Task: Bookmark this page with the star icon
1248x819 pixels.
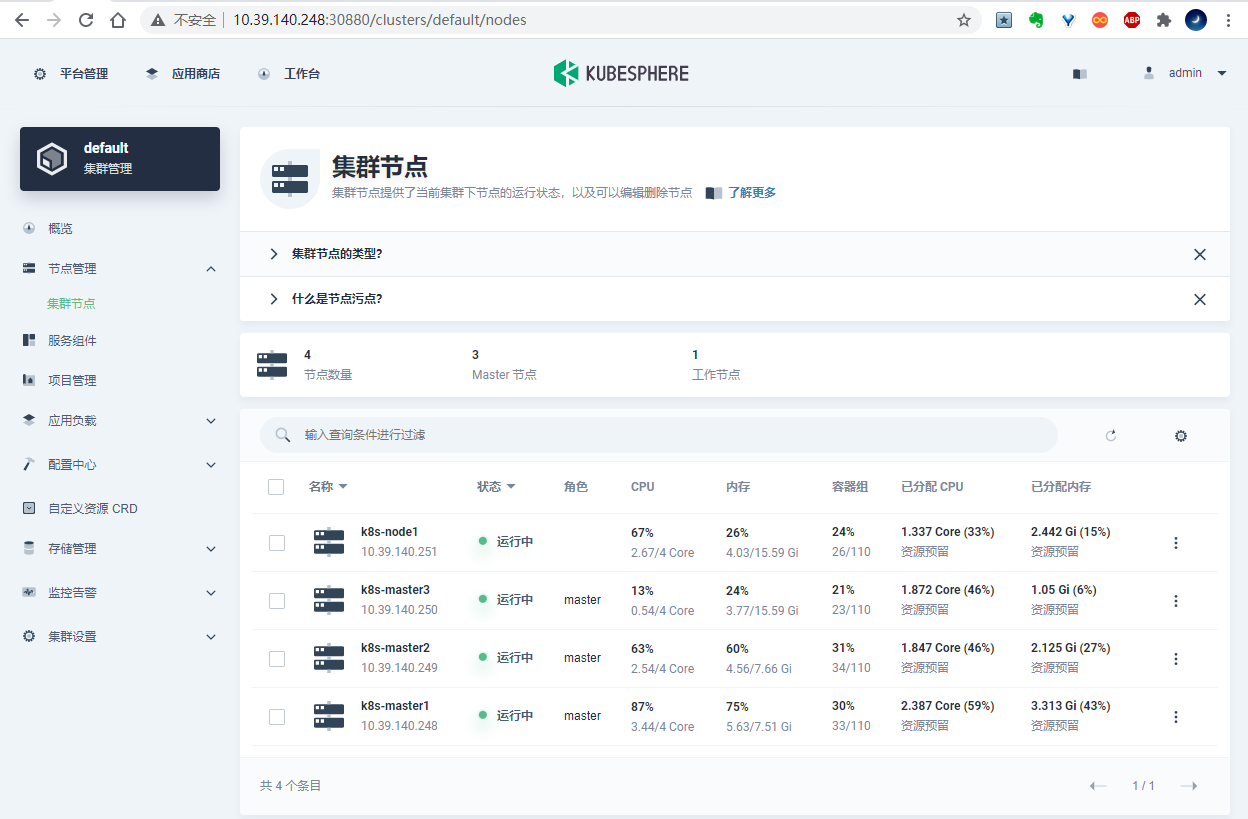Action: pos(964,20)
